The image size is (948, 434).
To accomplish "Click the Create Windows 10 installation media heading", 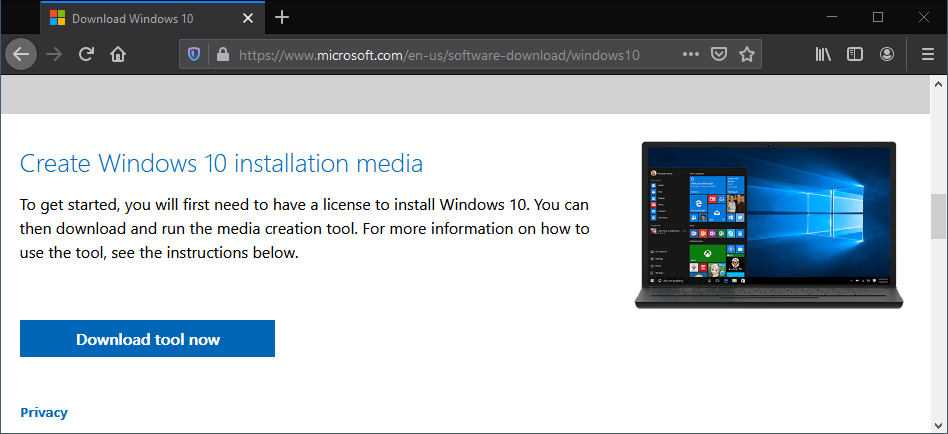I will point(221,163).
